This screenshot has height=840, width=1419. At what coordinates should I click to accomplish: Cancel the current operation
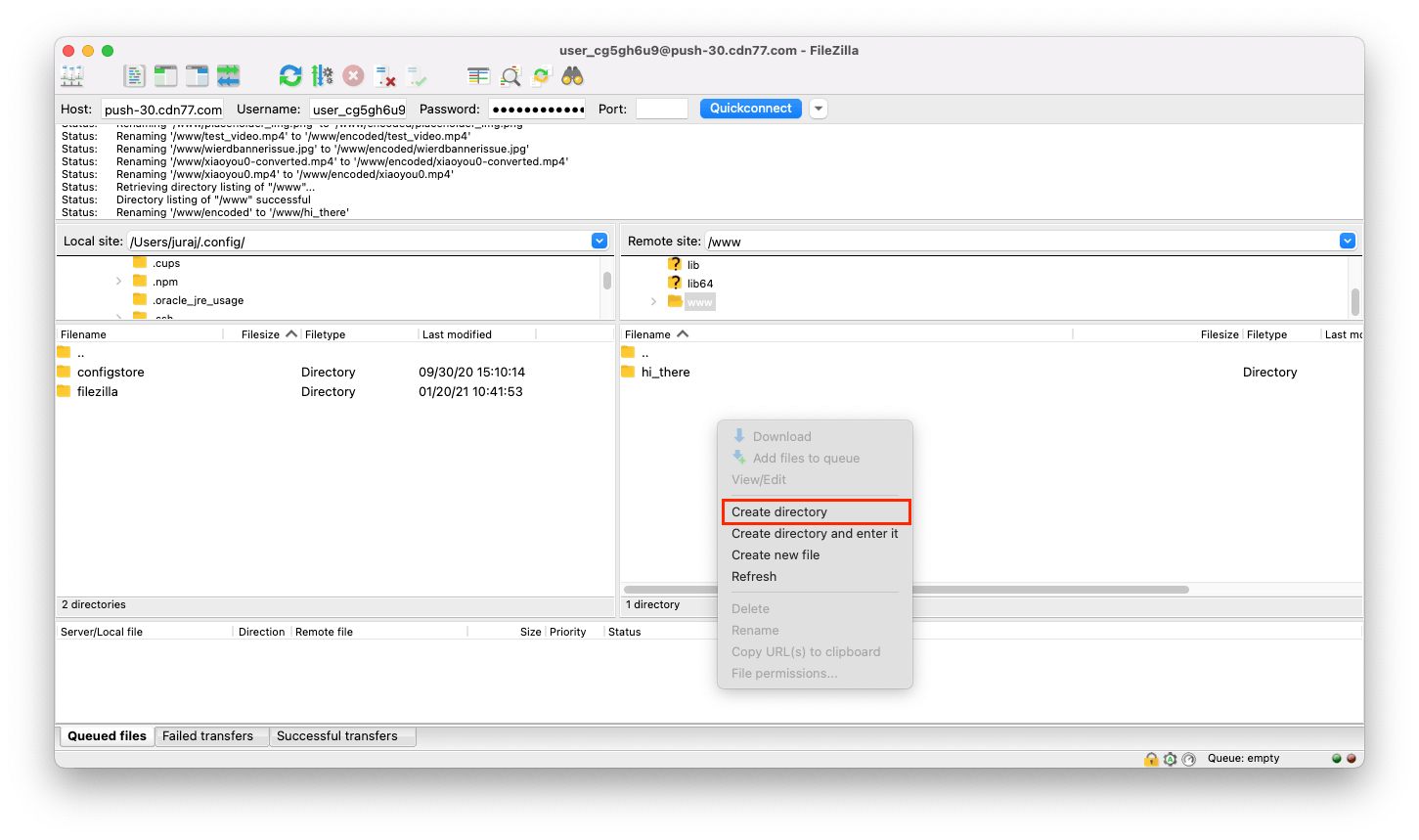coord(354,76)
